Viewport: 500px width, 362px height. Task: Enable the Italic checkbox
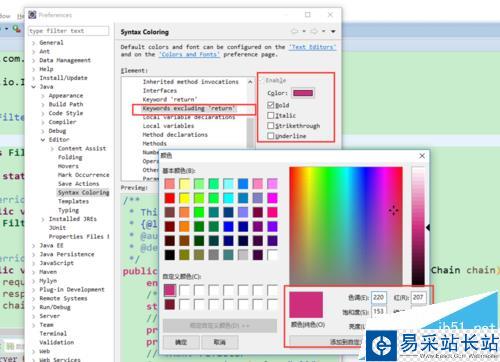(x=270, y=115)
